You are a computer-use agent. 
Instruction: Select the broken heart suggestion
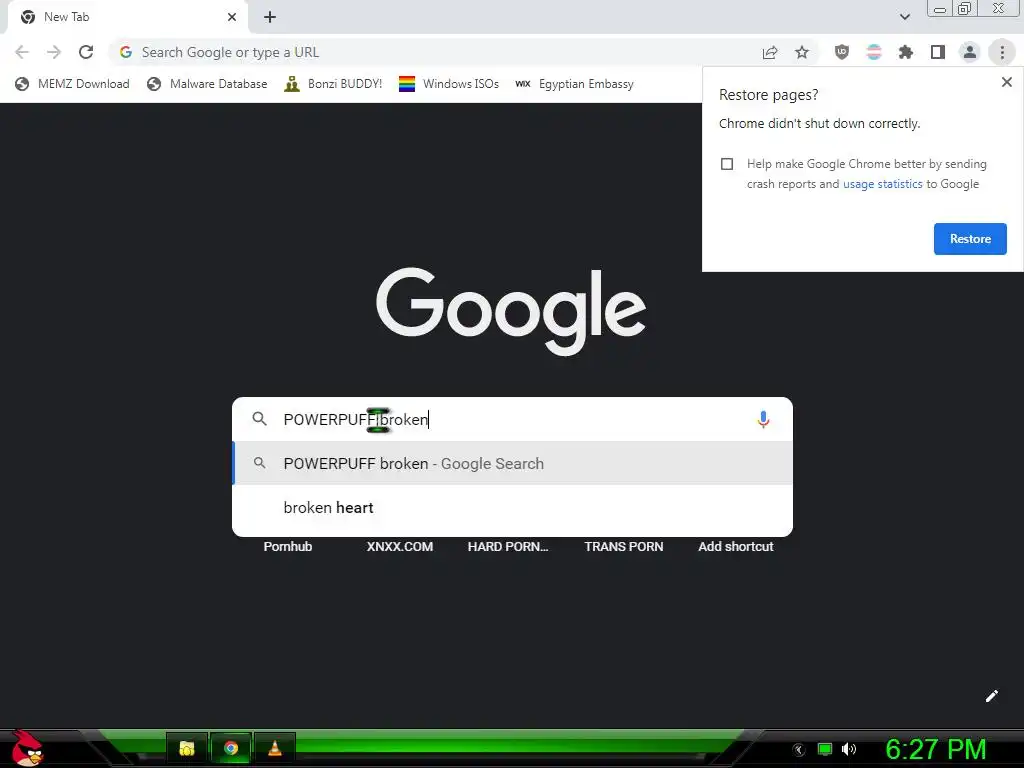513,507
